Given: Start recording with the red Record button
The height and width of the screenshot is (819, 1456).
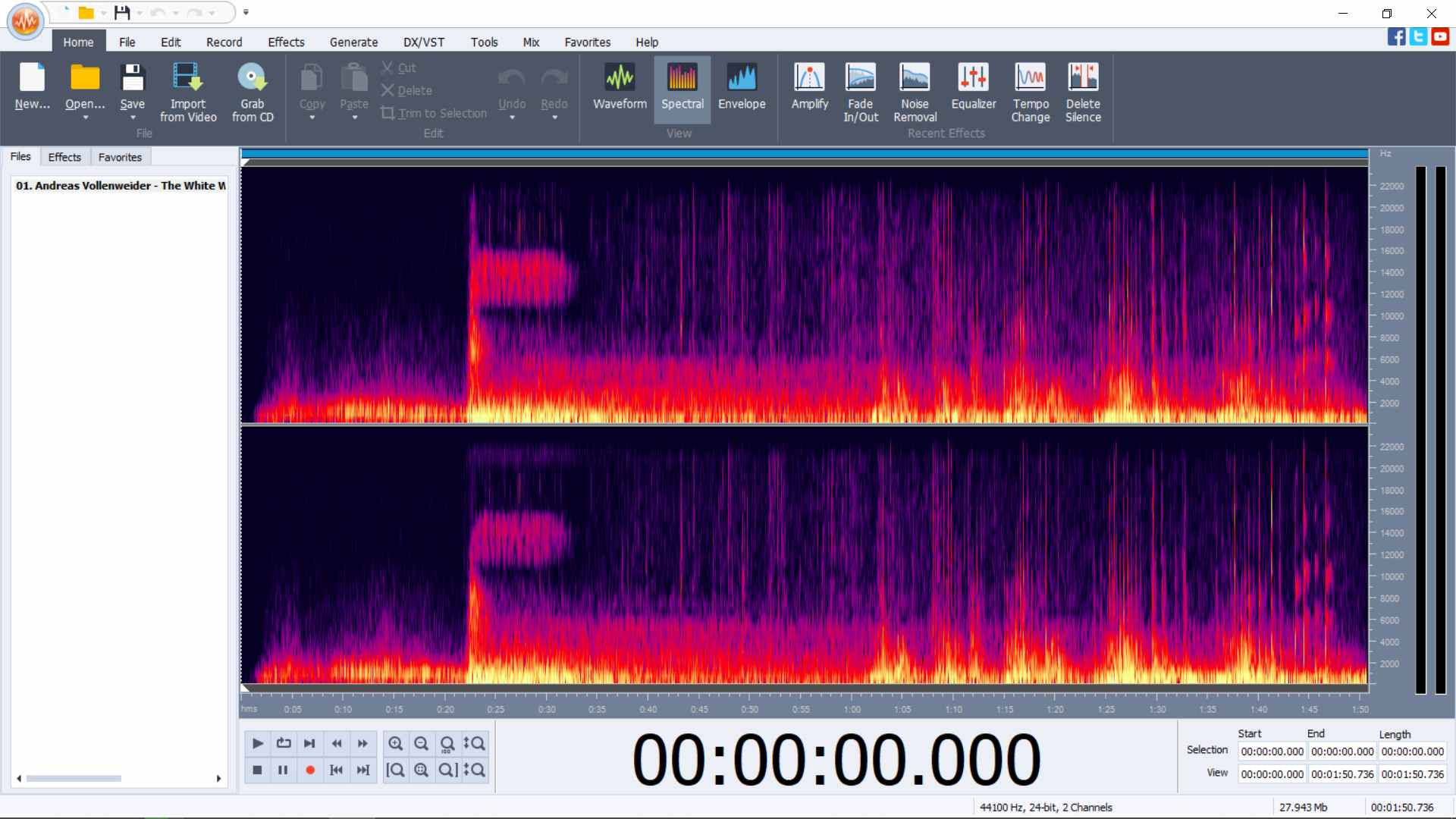Looking at the screenshot, I should tap(309, 770).
